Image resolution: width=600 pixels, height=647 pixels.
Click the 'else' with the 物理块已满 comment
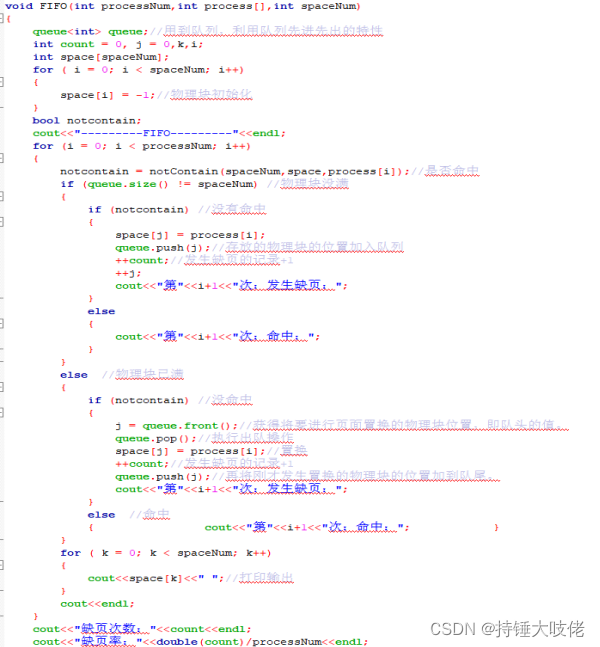[74, 375]
